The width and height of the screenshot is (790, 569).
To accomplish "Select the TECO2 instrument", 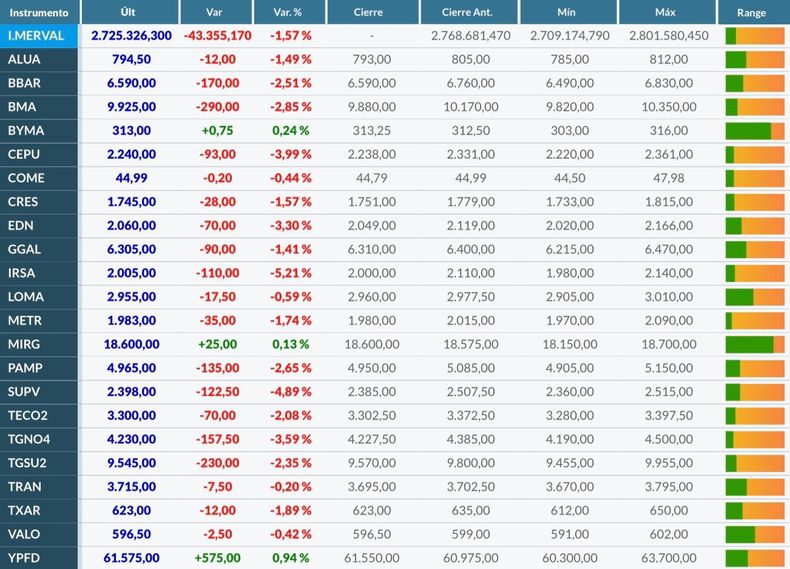I will pos(39,415).
